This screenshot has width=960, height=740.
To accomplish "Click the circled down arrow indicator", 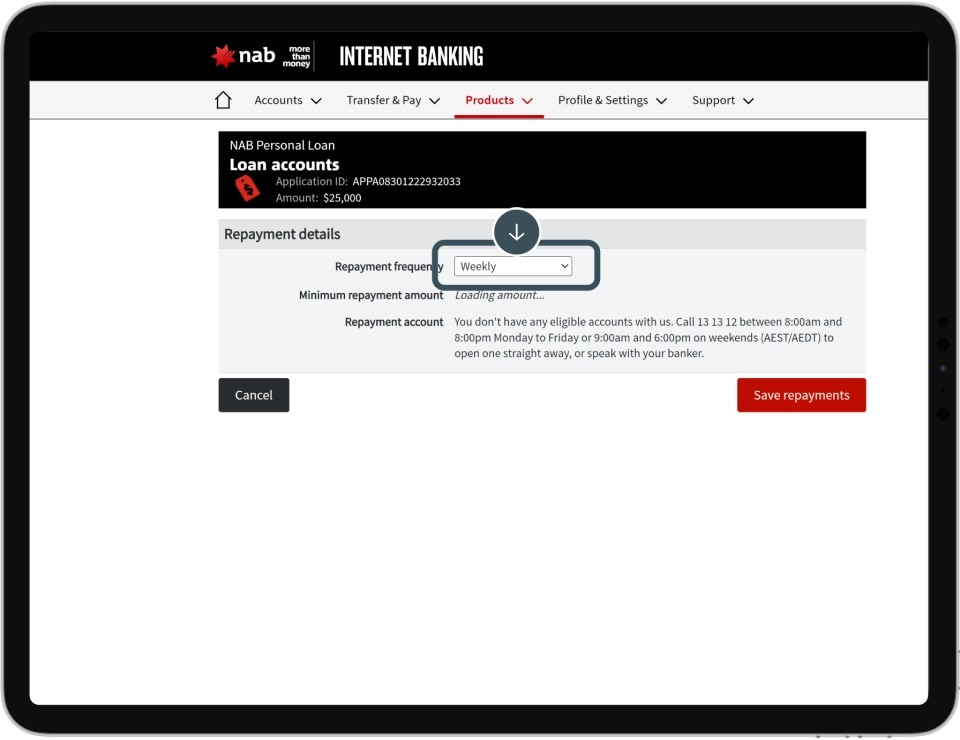I will [516, 233].
